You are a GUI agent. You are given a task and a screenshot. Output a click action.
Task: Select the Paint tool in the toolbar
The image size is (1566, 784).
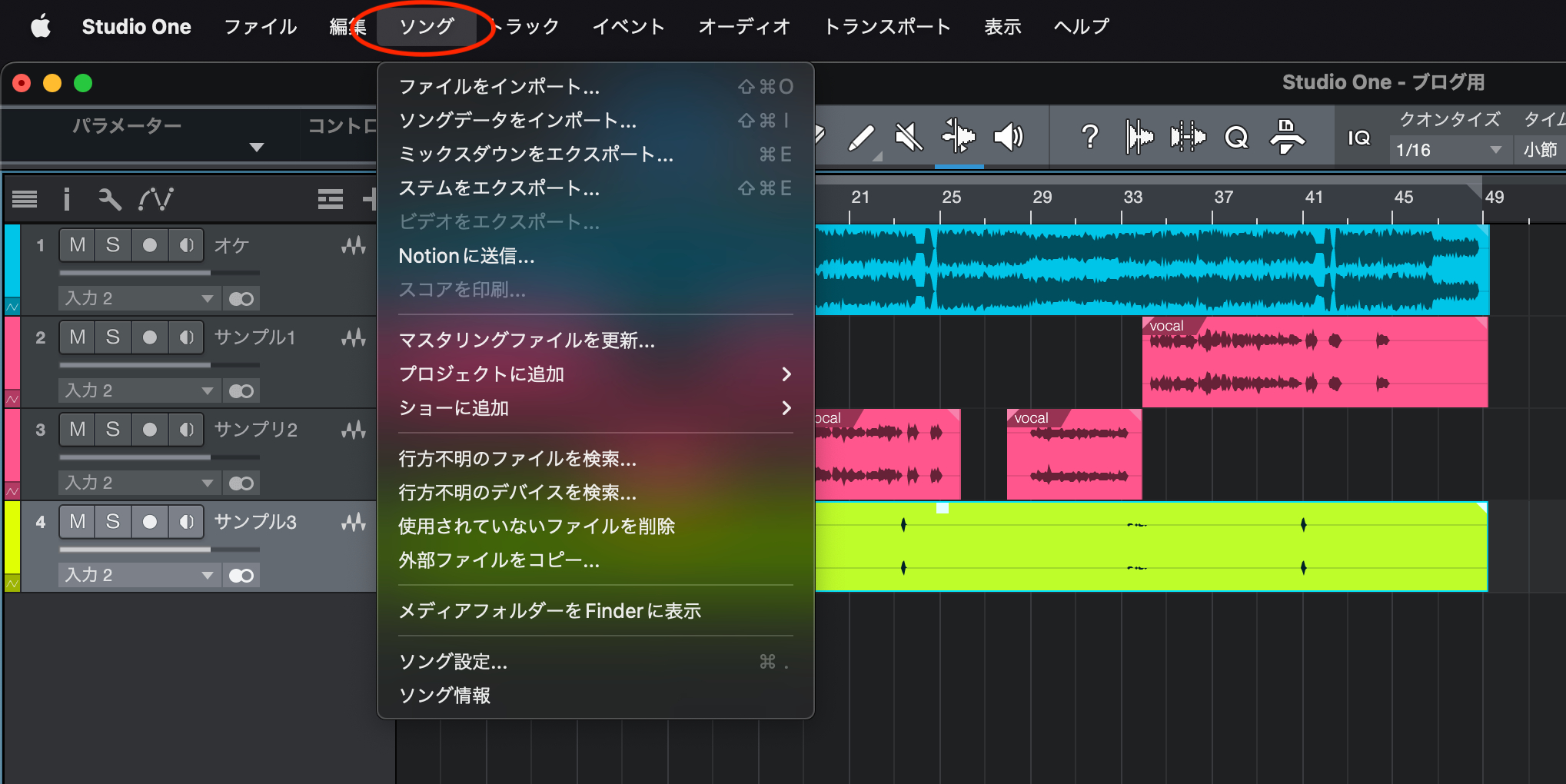863,138
